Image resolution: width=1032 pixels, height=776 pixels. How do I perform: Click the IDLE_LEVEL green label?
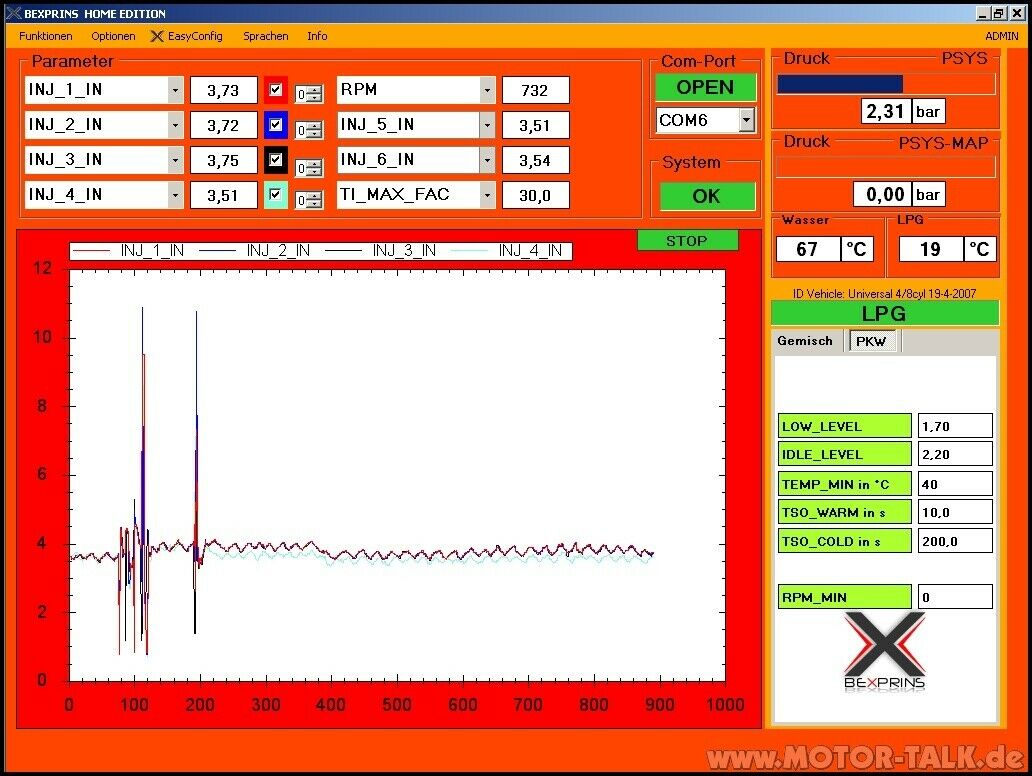click(844, 454)
